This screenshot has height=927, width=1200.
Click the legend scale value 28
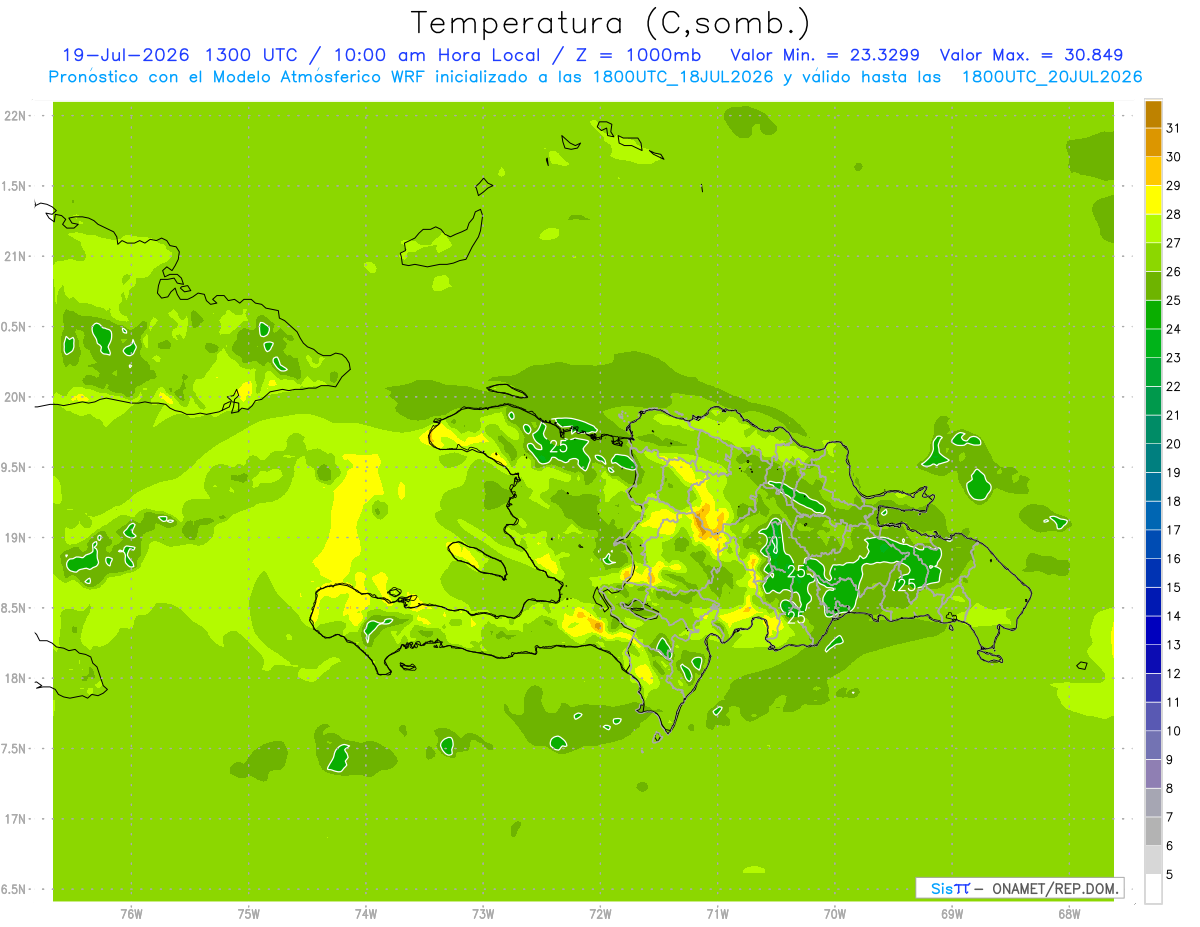pyautogui.click(x=1174, y=214)
